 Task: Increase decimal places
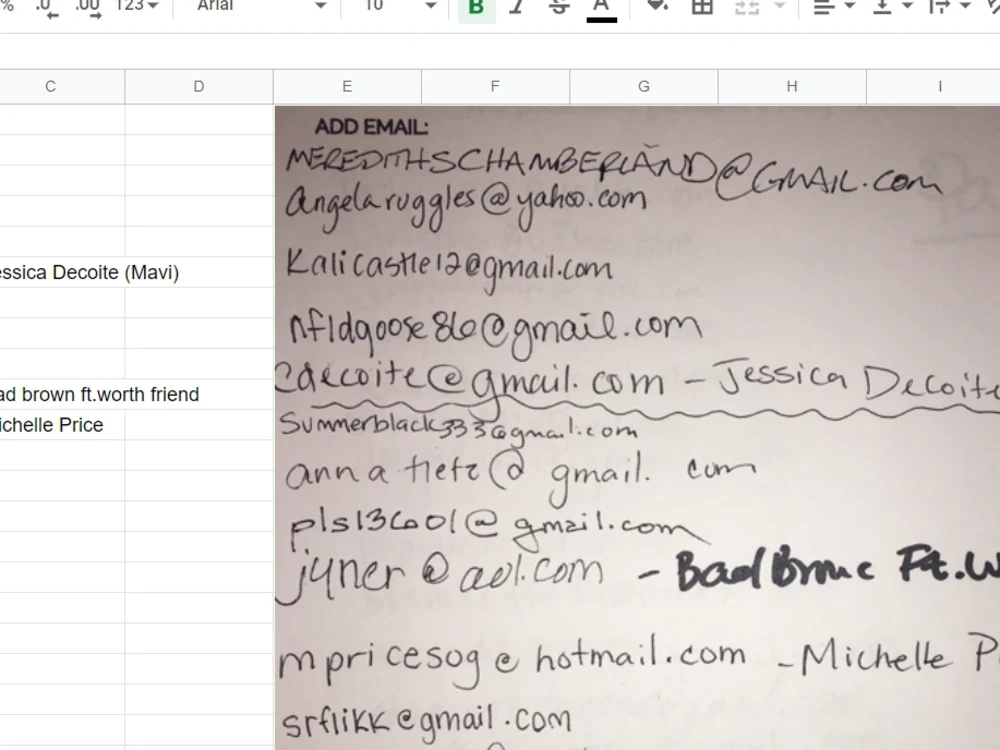[x=86, y=8]
